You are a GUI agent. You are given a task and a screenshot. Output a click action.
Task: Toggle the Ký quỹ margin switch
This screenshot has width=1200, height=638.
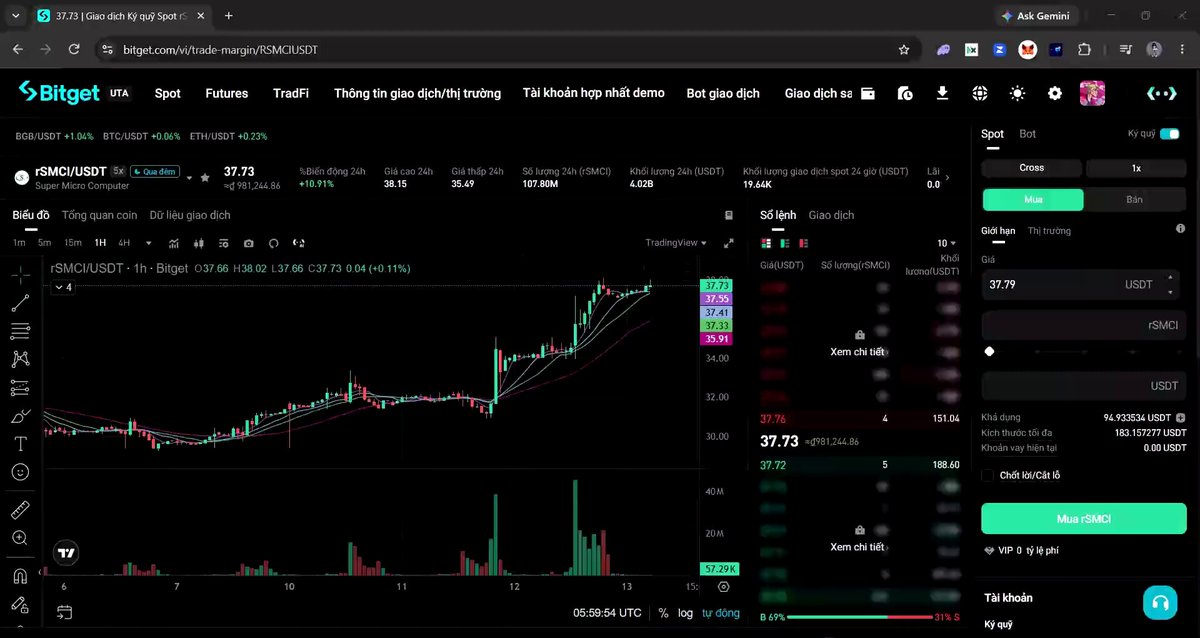[1169, 134]
